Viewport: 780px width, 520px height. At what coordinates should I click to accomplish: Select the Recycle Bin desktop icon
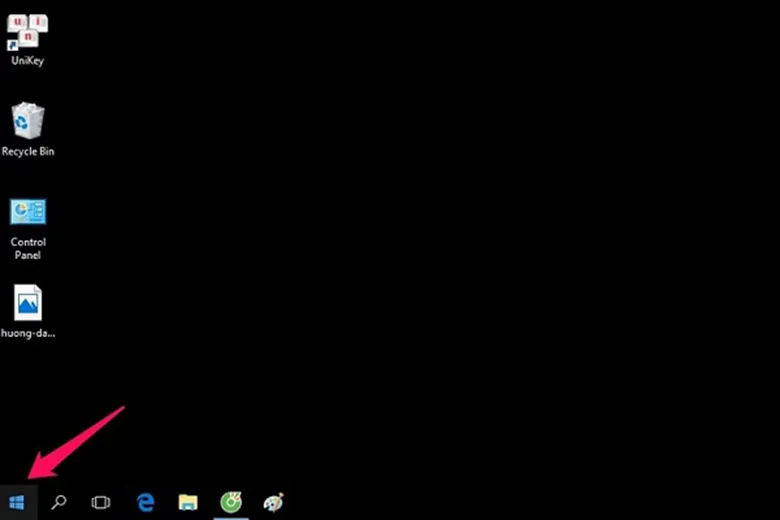point(28,121)
